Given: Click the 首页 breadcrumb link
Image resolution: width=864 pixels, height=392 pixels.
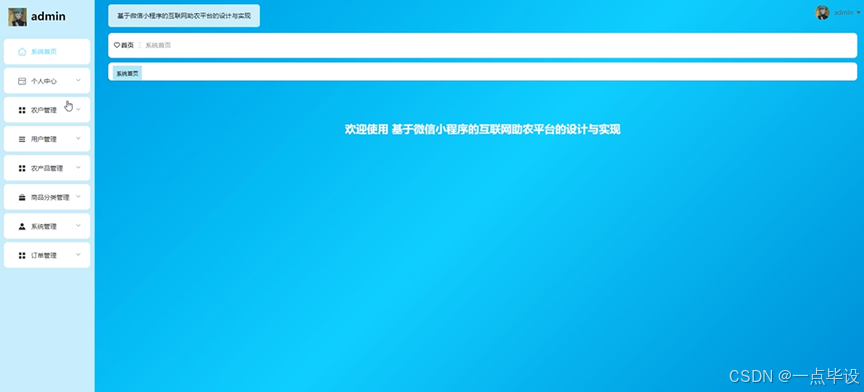Looking at the screenshot, I should tap(127, 45).
